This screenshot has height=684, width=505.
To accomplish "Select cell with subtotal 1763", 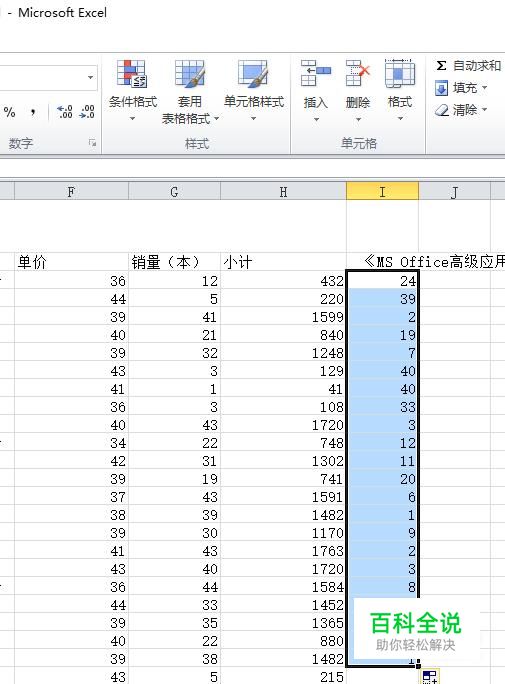I will 283,551.
